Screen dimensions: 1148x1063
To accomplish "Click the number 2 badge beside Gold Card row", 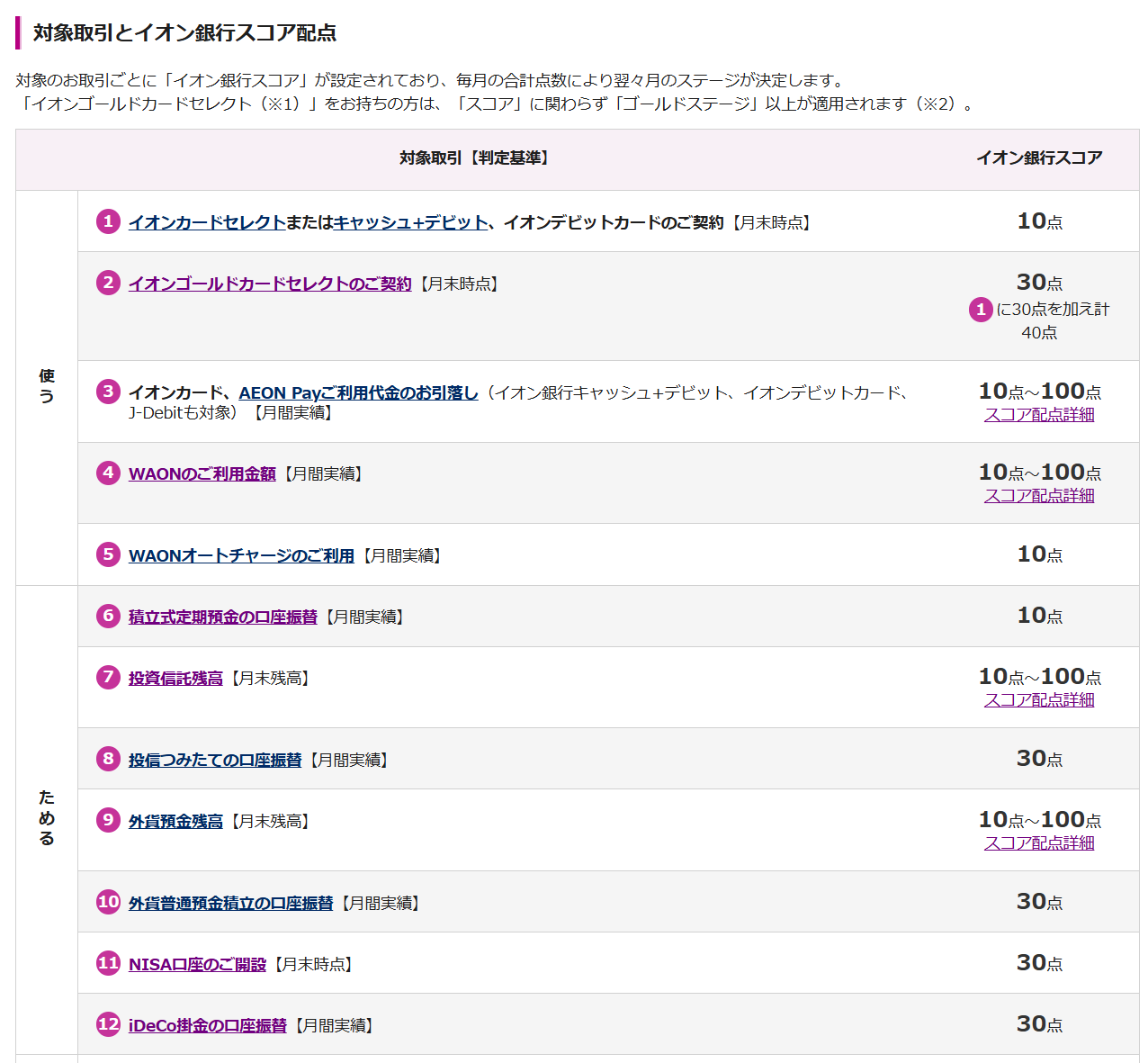I will [108, 283].
